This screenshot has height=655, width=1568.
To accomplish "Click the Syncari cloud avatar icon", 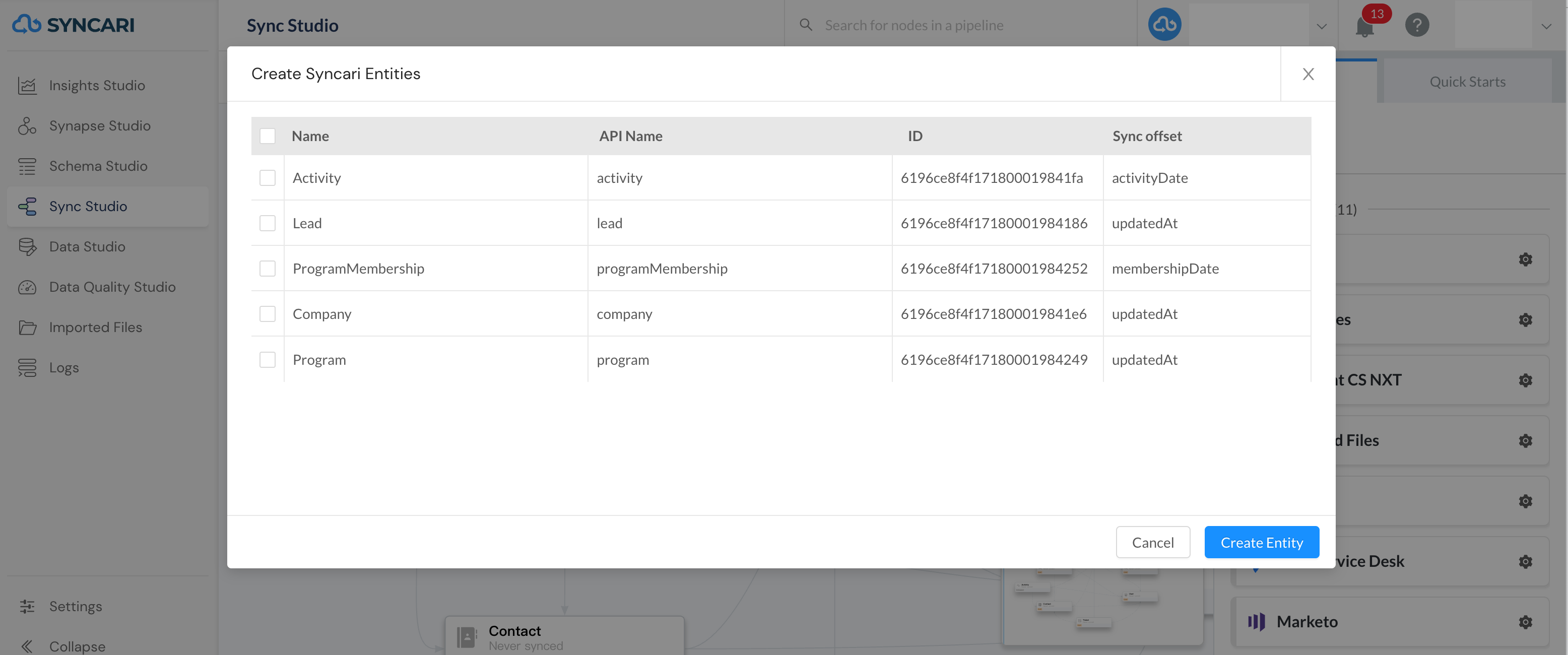I will [1164, 25].
